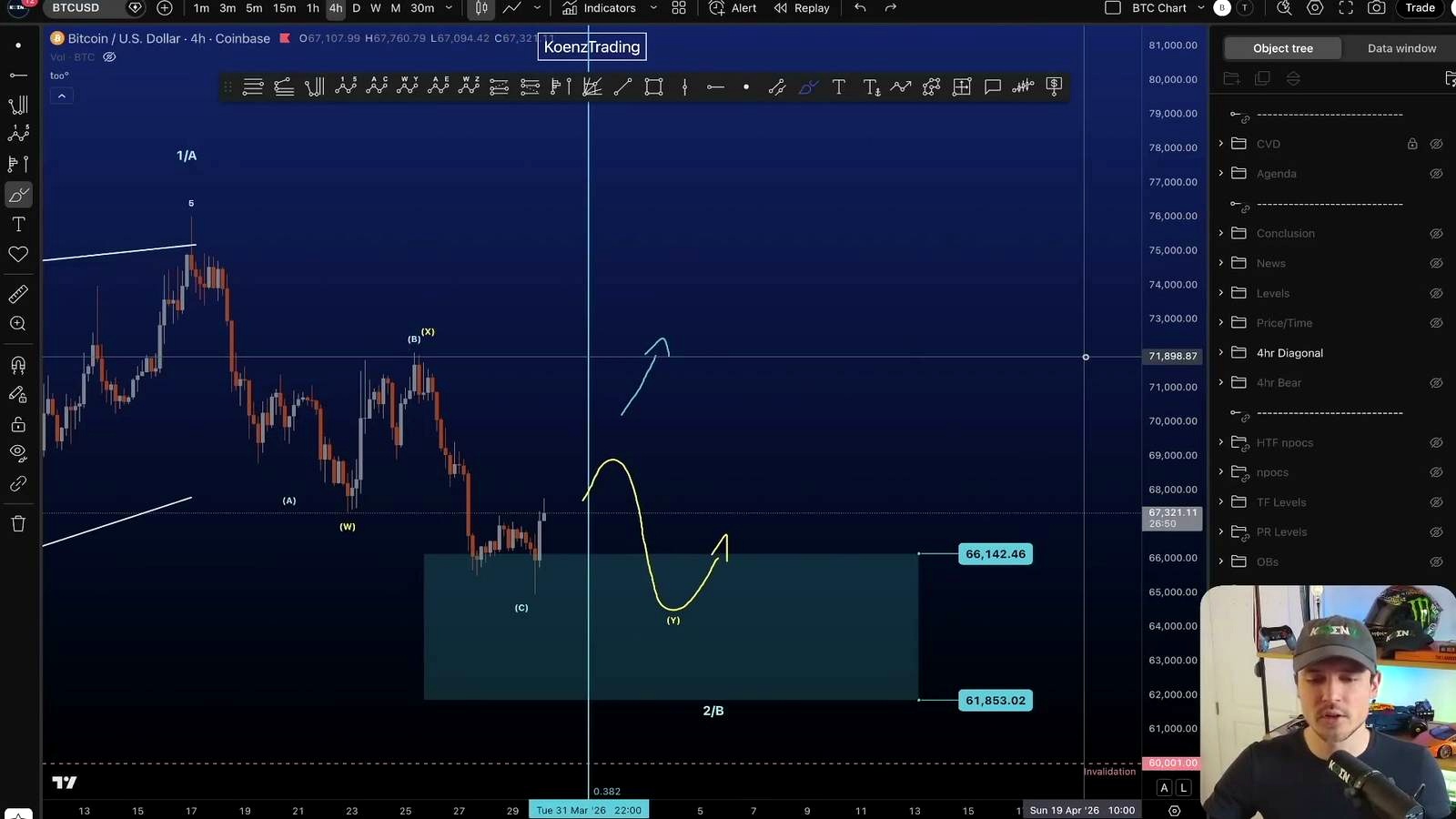Select callout tool in favorites toolbar
The height and width of the screenshot is (819, 1456).
coord(993,86)
